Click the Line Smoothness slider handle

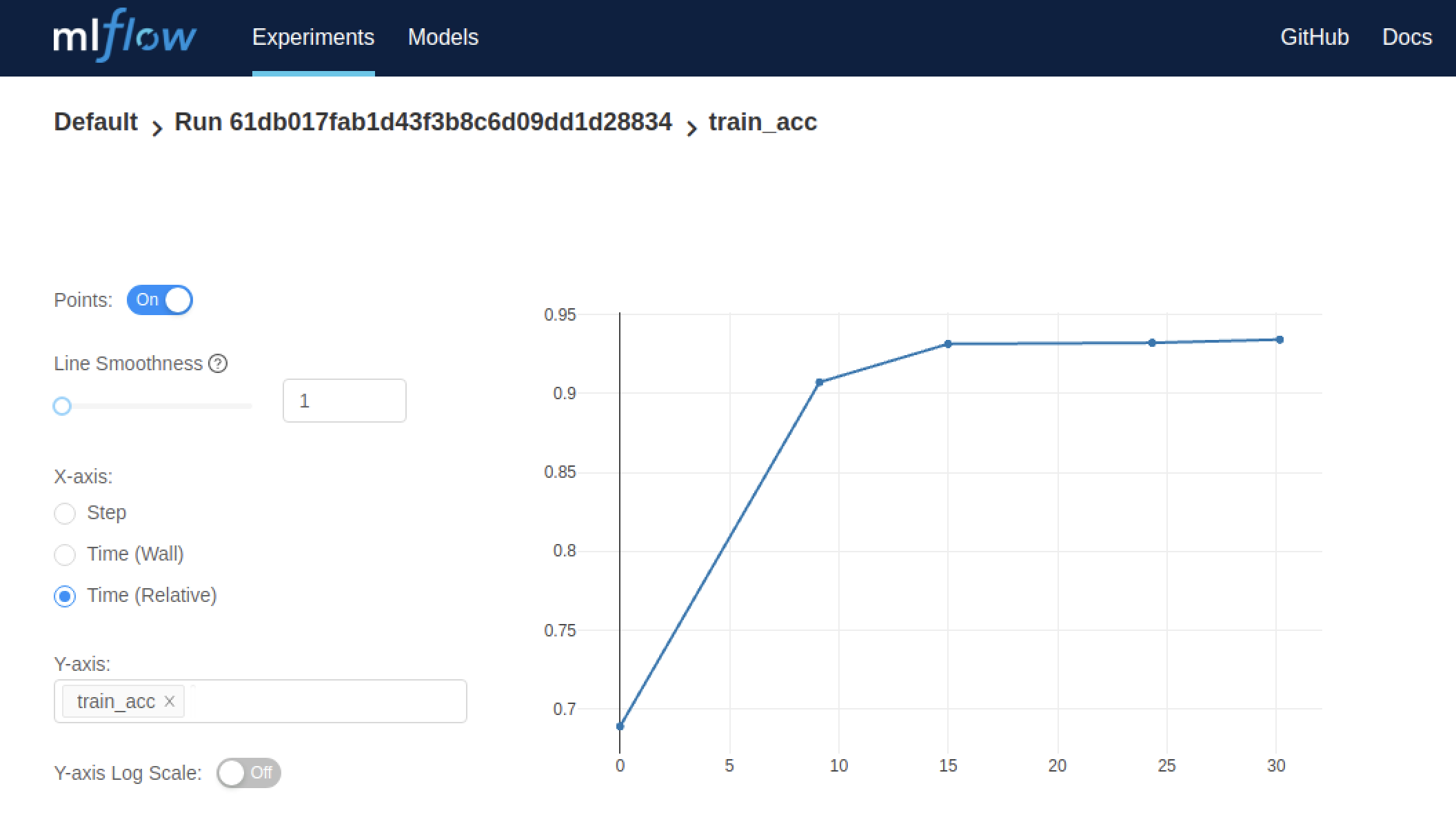[62, 406]
